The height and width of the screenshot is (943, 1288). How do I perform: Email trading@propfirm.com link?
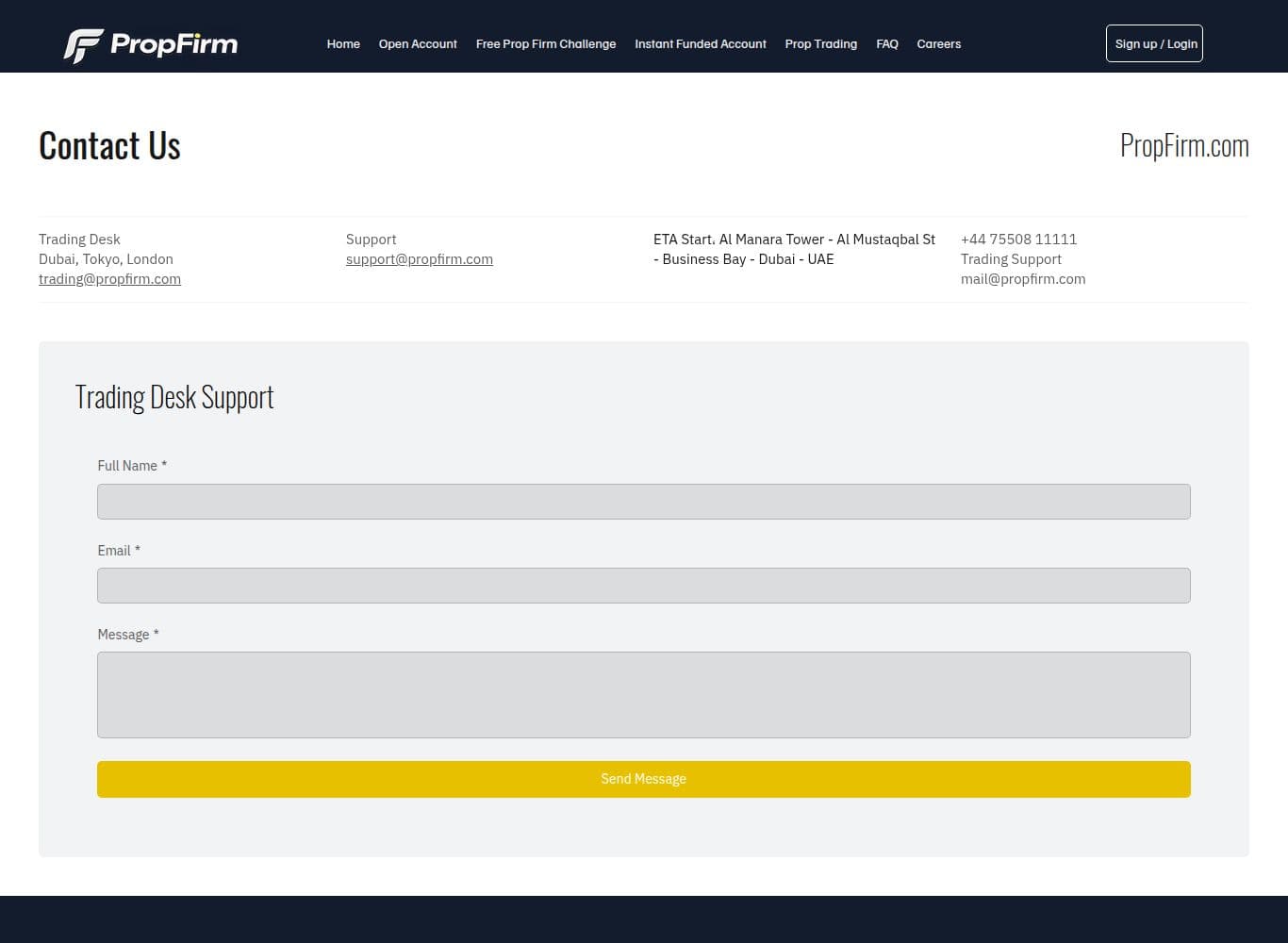pyautogui.click(x=109, y=279)
